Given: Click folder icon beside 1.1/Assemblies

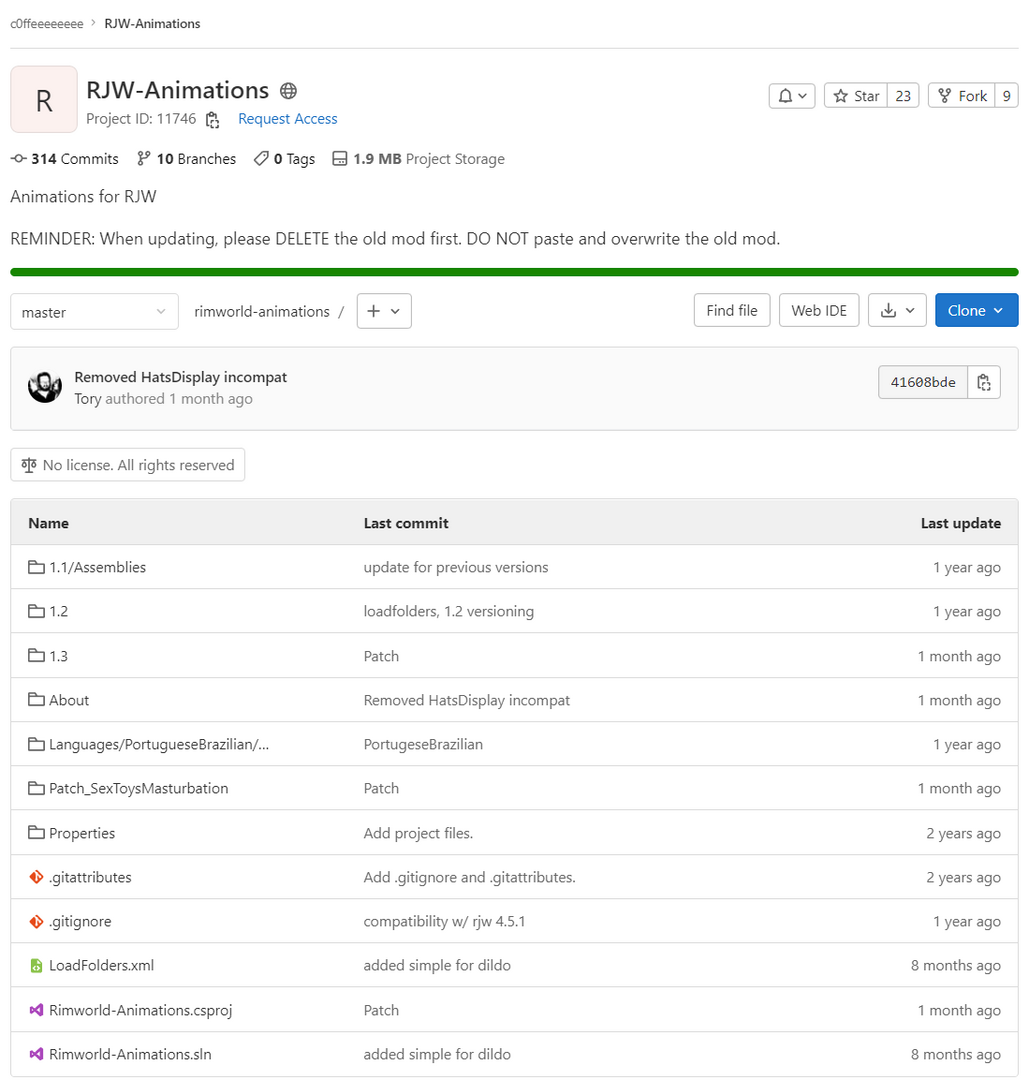Looking at the screenshot, I should coord(36,567).
